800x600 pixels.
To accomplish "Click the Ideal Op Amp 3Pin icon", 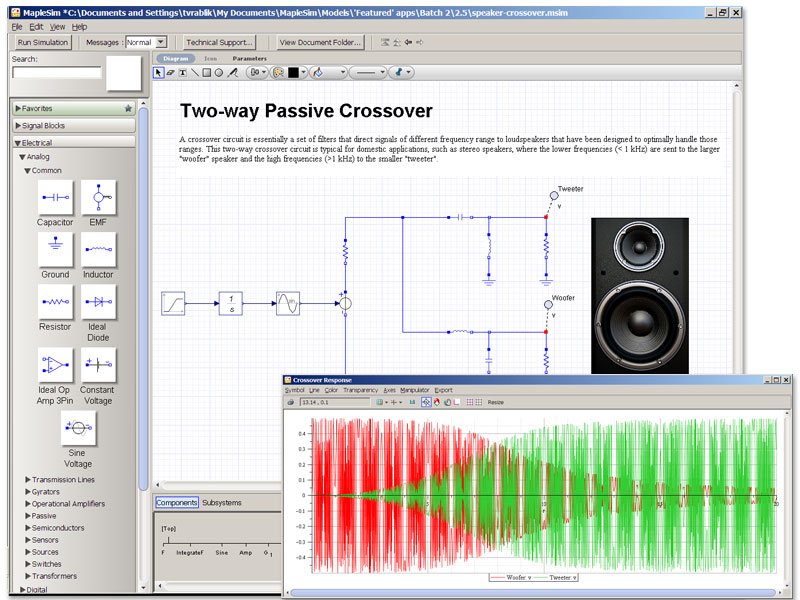I will pos(55,365).
